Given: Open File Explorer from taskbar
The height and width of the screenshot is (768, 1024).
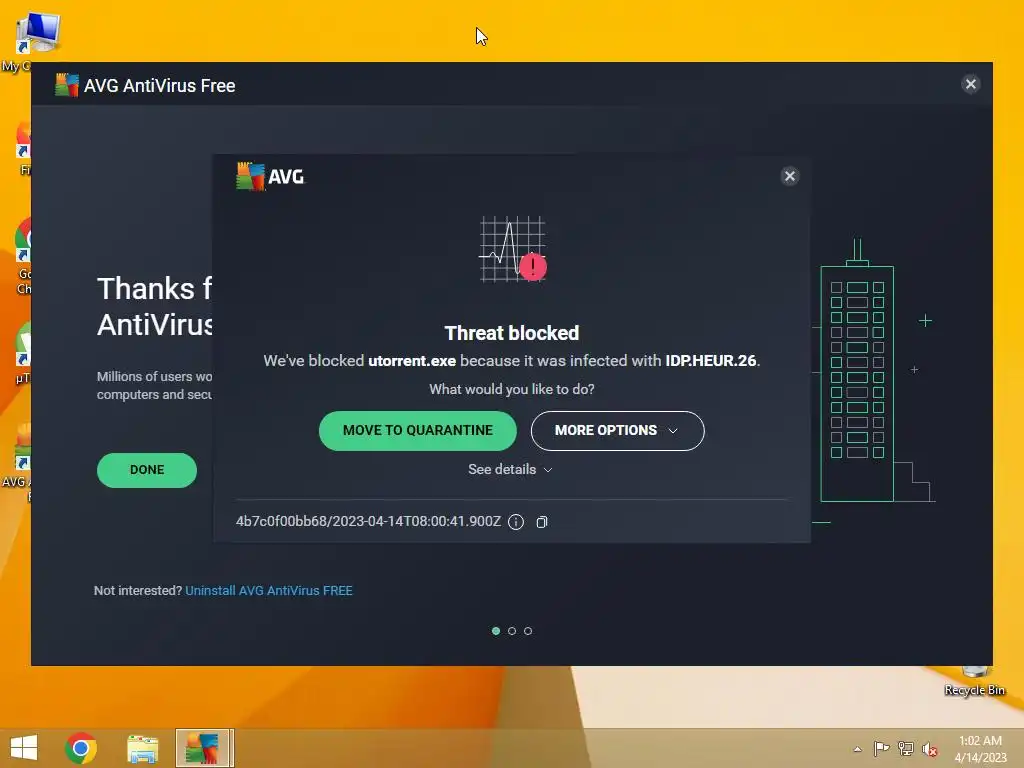Looking at the screenshot, I should 142,748.
